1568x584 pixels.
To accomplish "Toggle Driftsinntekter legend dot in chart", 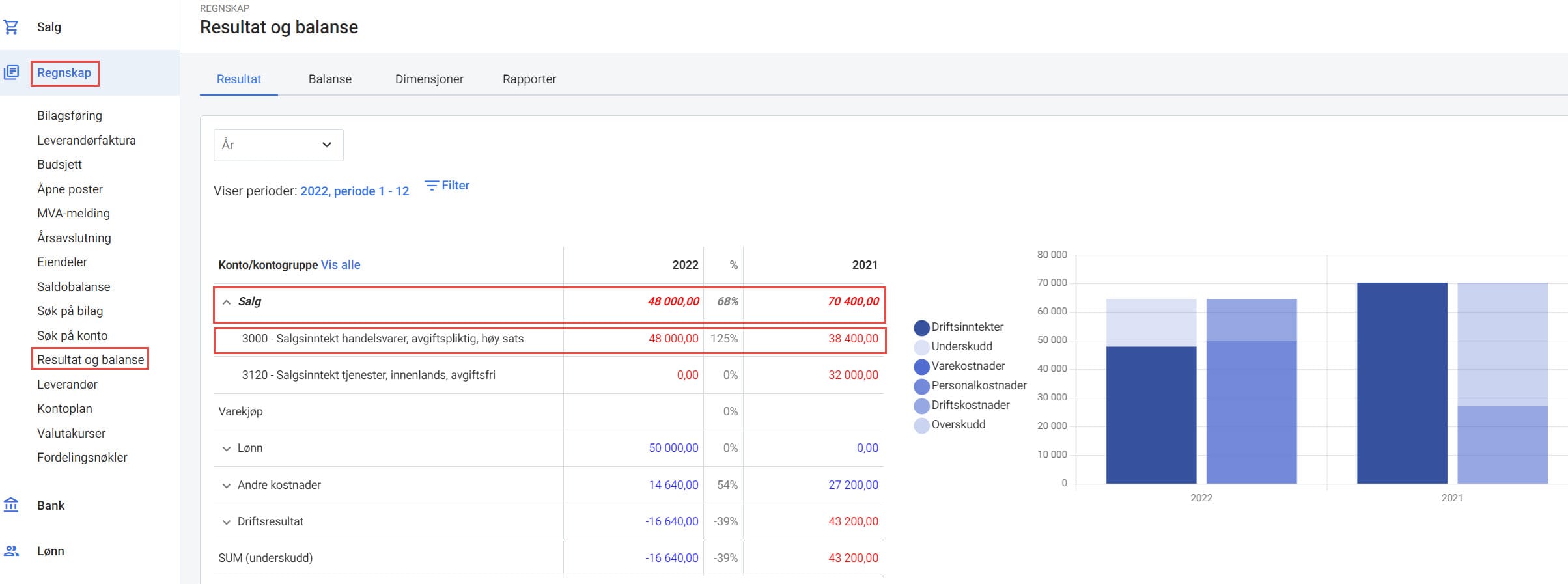I will [921, 327].
